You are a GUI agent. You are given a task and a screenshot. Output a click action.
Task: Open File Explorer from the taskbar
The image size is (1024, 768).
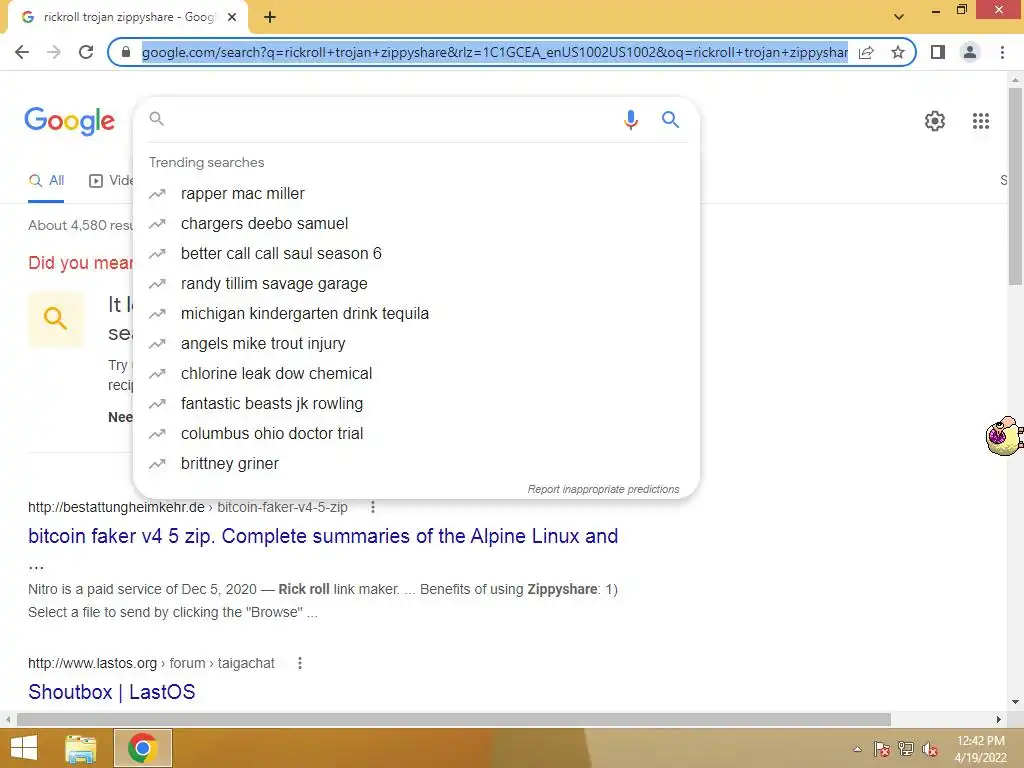click(x=80, y=748)
